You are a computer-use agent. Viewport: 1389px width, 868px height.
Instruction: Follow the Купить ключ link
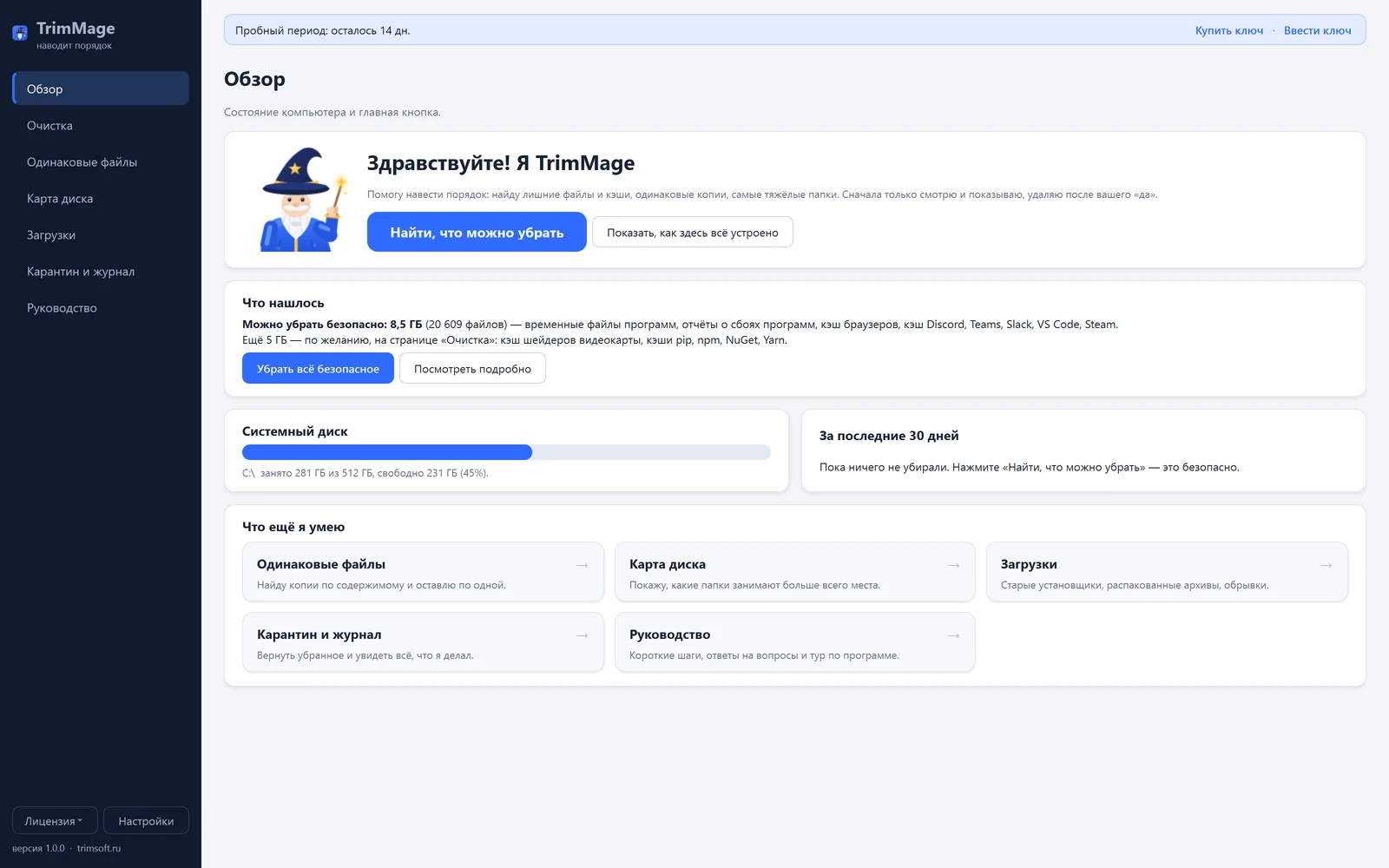tap(1229, 30)
